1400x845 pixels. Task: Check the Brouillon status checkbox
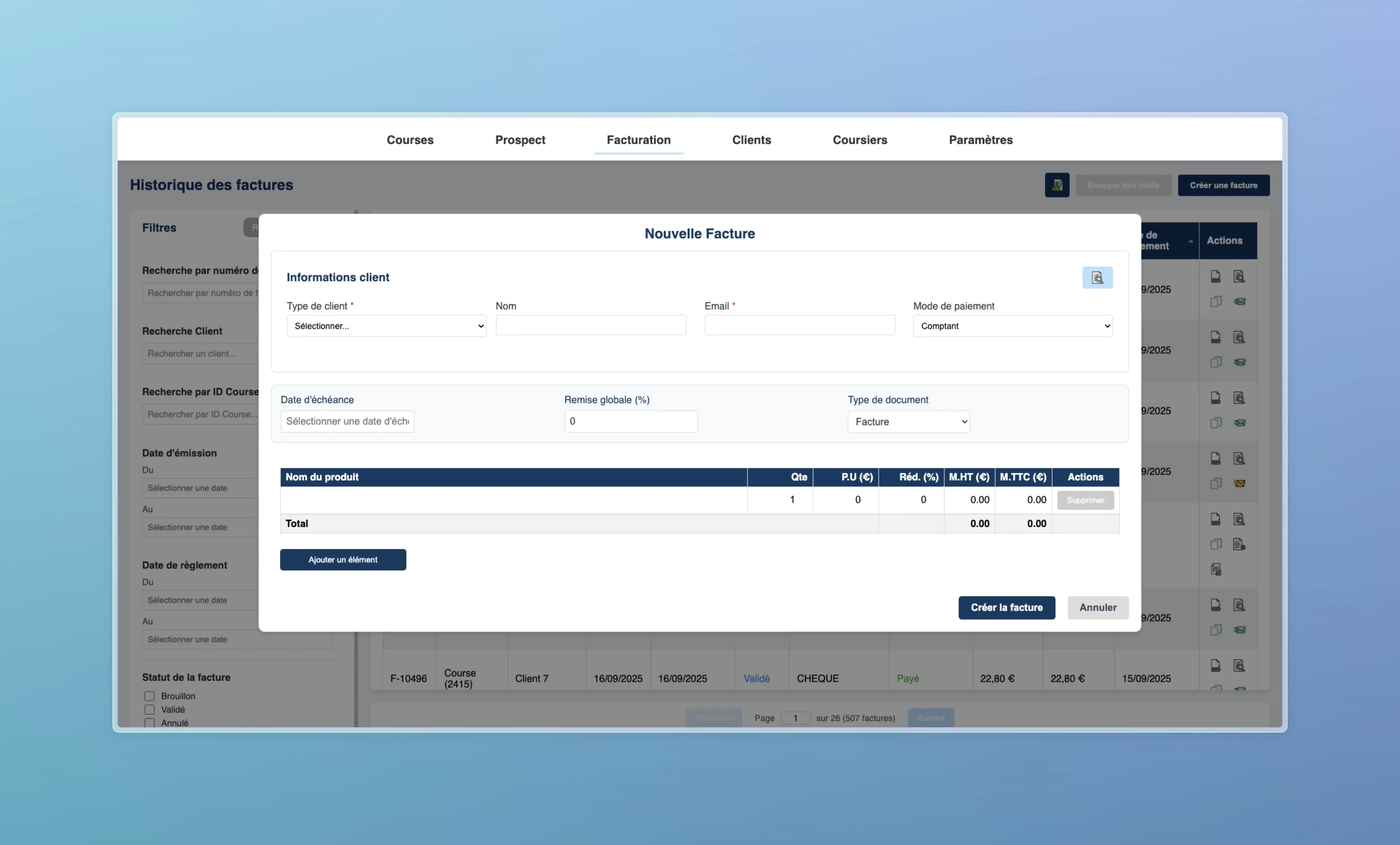[x=150, y=696]
